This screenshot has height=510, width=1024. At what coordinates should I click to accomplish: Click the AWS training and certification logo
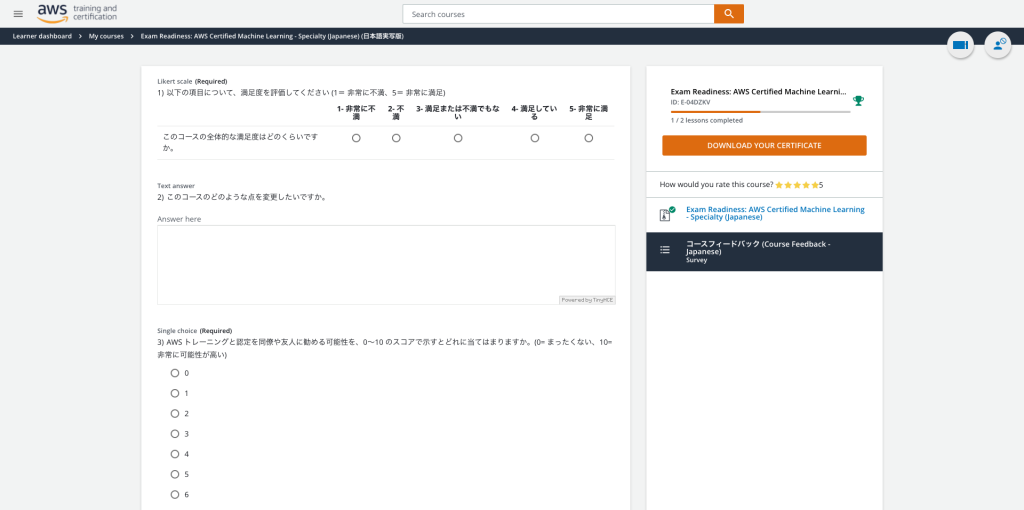coord(77,12)
